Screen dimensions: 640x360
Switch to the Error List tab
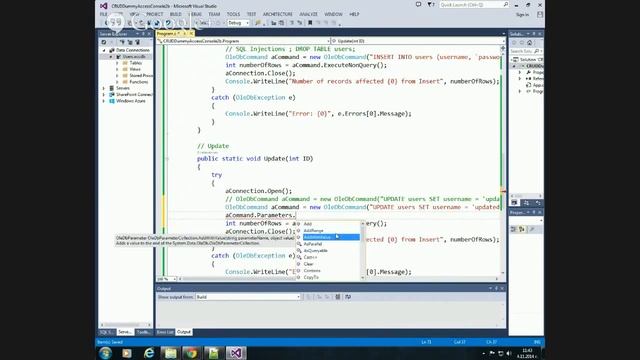(165, 332)
